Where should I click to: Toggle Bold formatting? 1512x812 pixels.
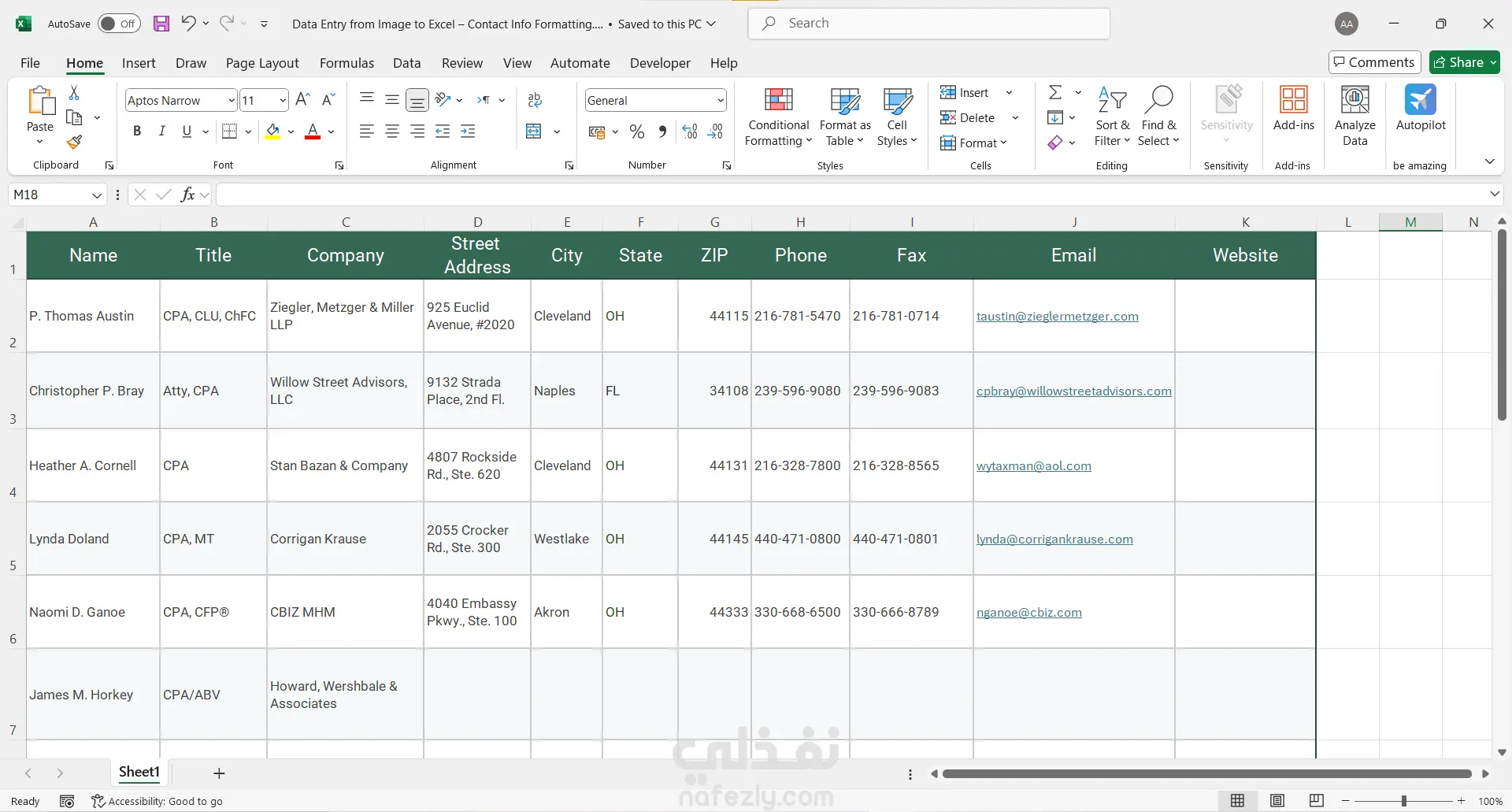tap(137, 132)
